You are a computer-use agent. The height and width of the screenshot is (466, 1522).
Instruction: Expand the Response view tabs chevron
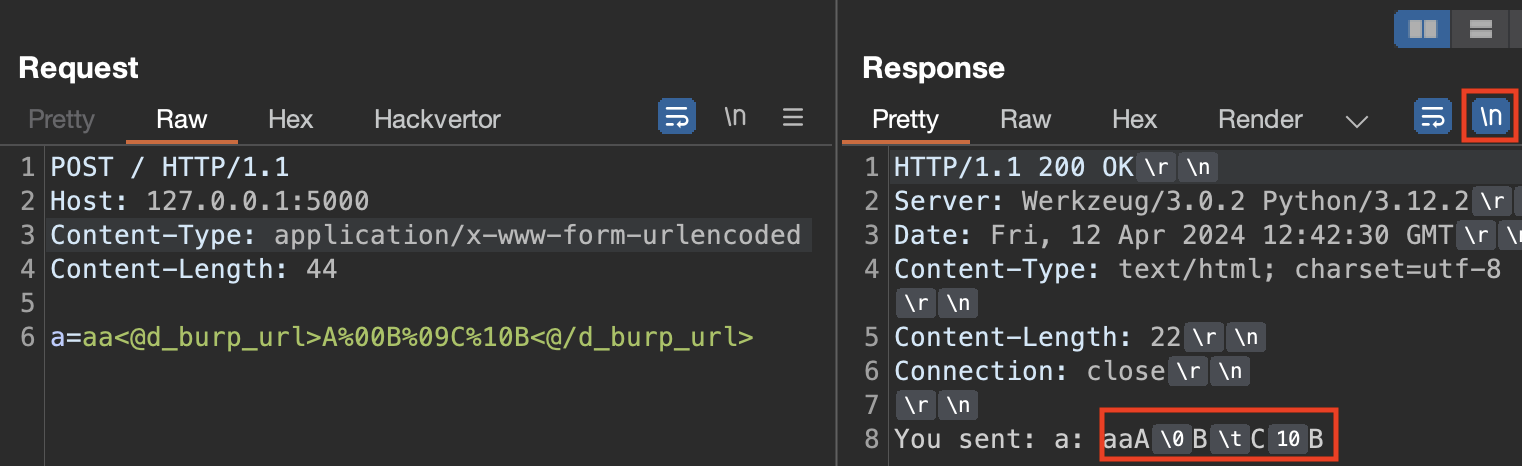1356,121
